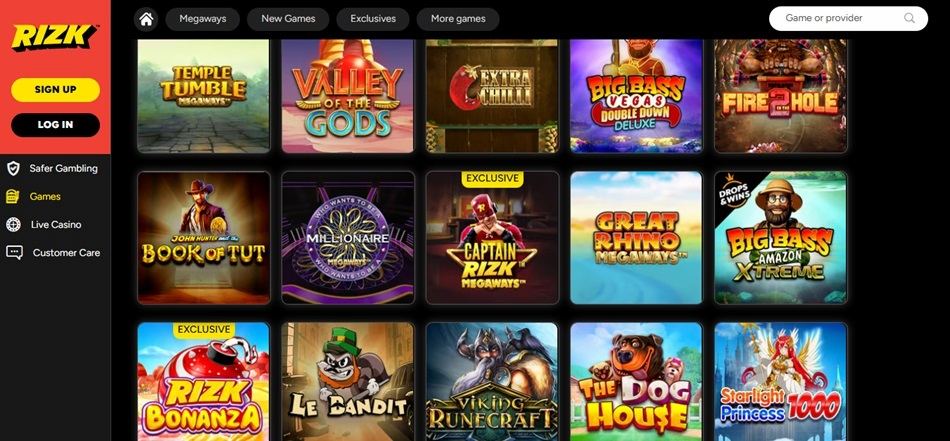The height and width of the screenshot is (441, 950).
Task: Select the Exclusives category
Action: point(373,19)
